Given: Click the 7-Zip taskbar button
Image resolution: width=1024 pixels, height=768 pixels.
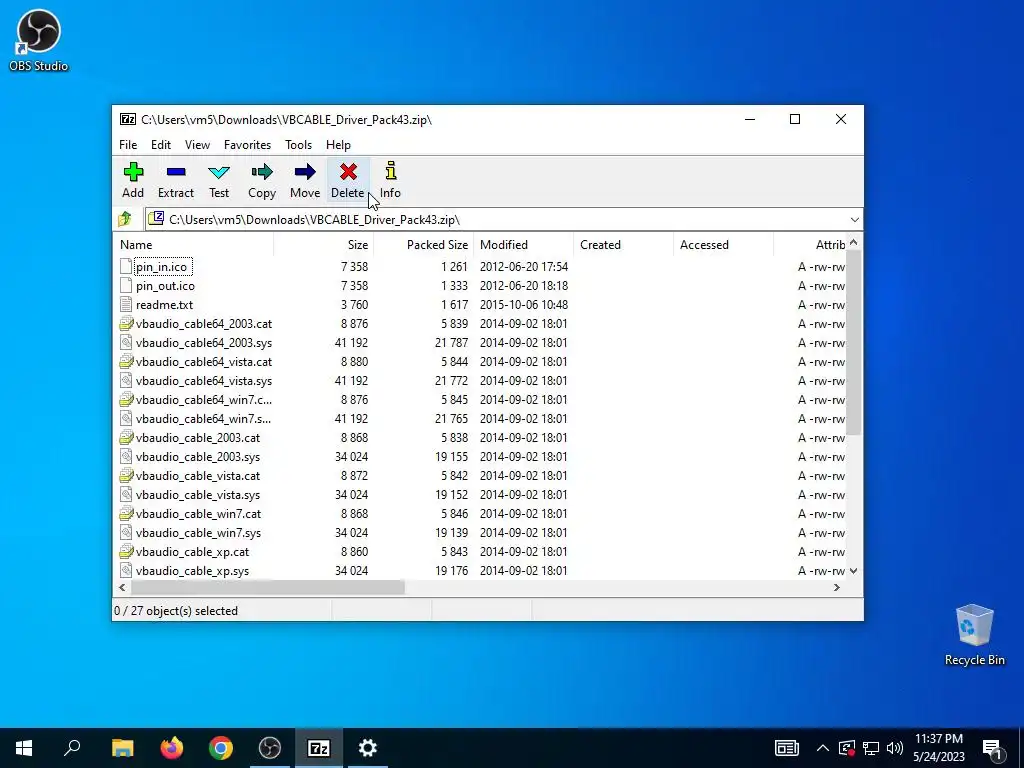Looking at the screenshot, I should pos(319,748).
